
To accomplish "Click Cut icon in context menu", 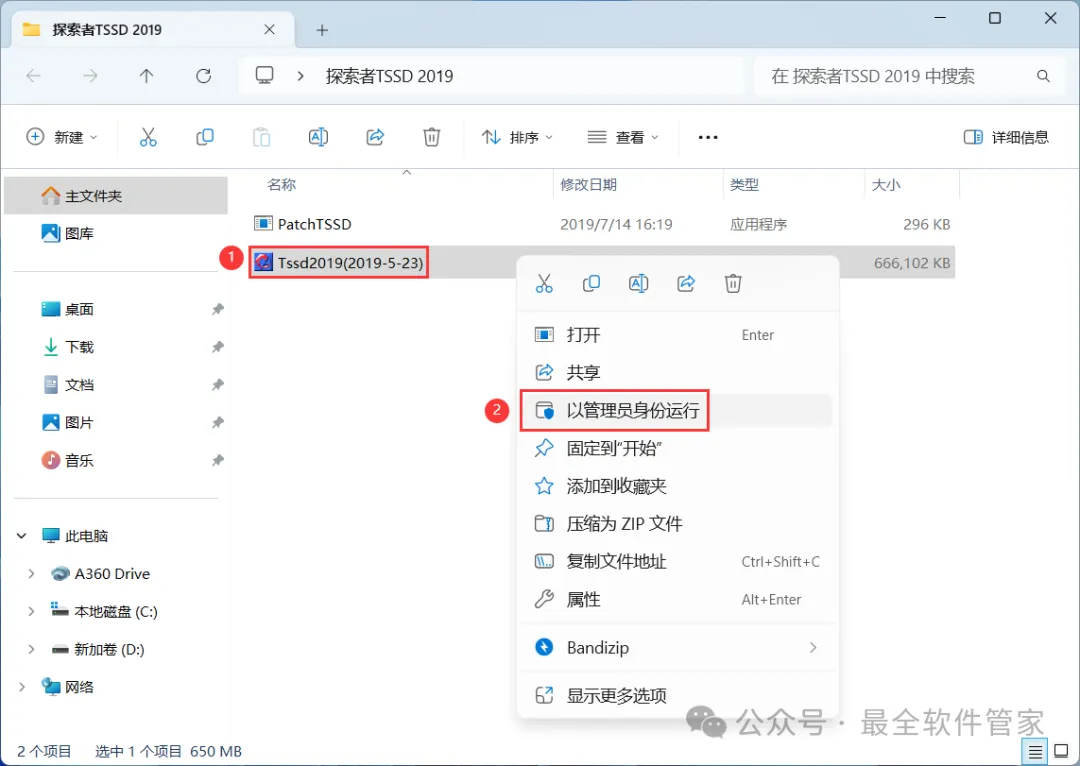I will pyautogui.click(x=544, y=283).
